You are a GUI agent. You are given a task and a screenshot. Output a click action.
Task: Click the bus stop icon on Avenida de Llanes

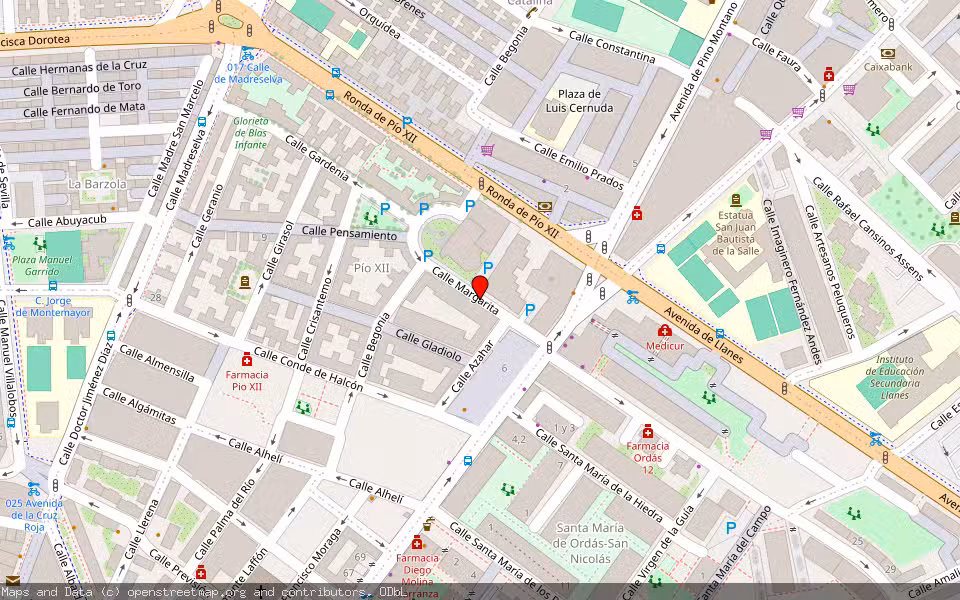click(x=720, y=334)
